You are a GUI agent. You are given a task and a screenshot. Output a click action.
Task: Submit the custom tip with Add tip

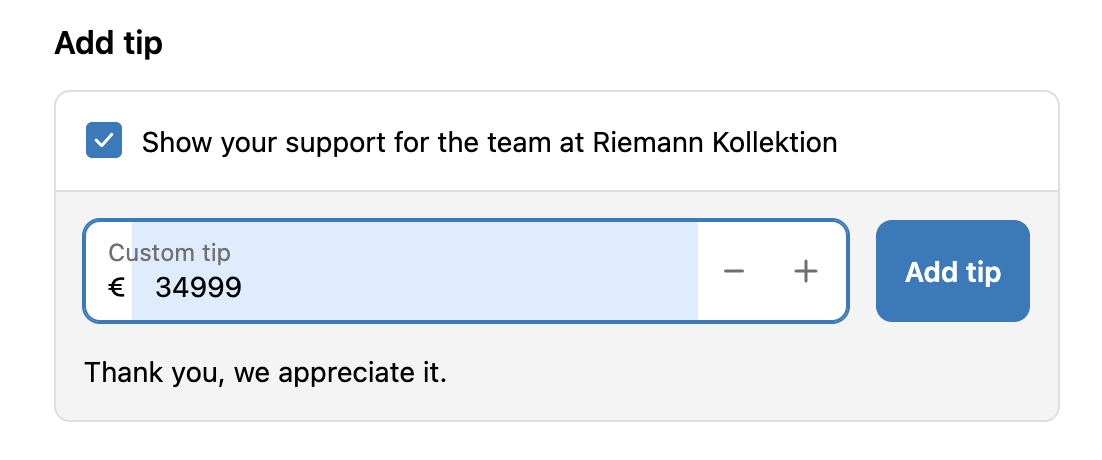tap(952, 272)
